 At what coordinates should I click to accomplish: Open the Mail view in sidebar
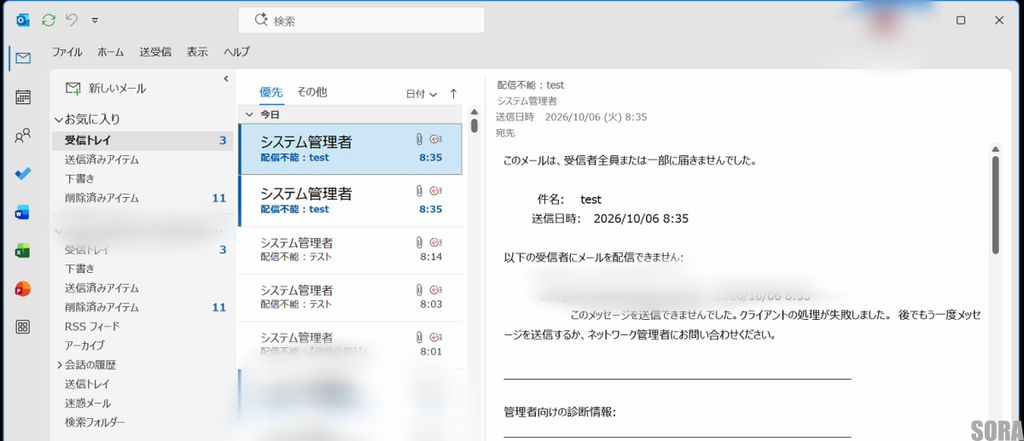pyautogui.click(x=23, y=59)
